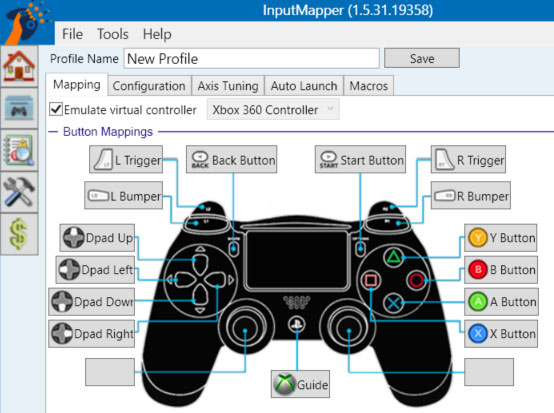
Task: Click the dpad right arrow on the controller
Action: [x=216, y=280]
